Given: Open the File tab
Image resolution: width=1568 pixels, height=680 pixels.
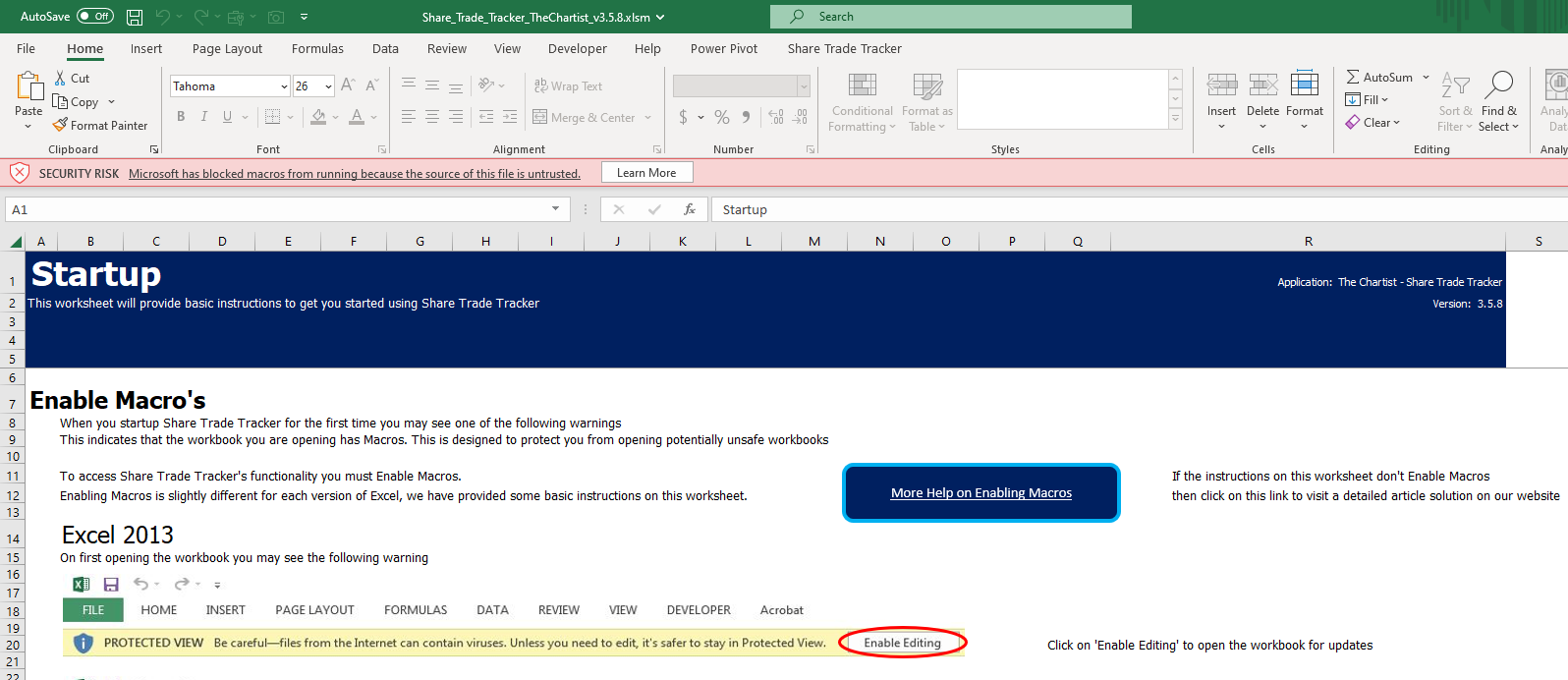Looking at the screenshot, I should (26, 48).
